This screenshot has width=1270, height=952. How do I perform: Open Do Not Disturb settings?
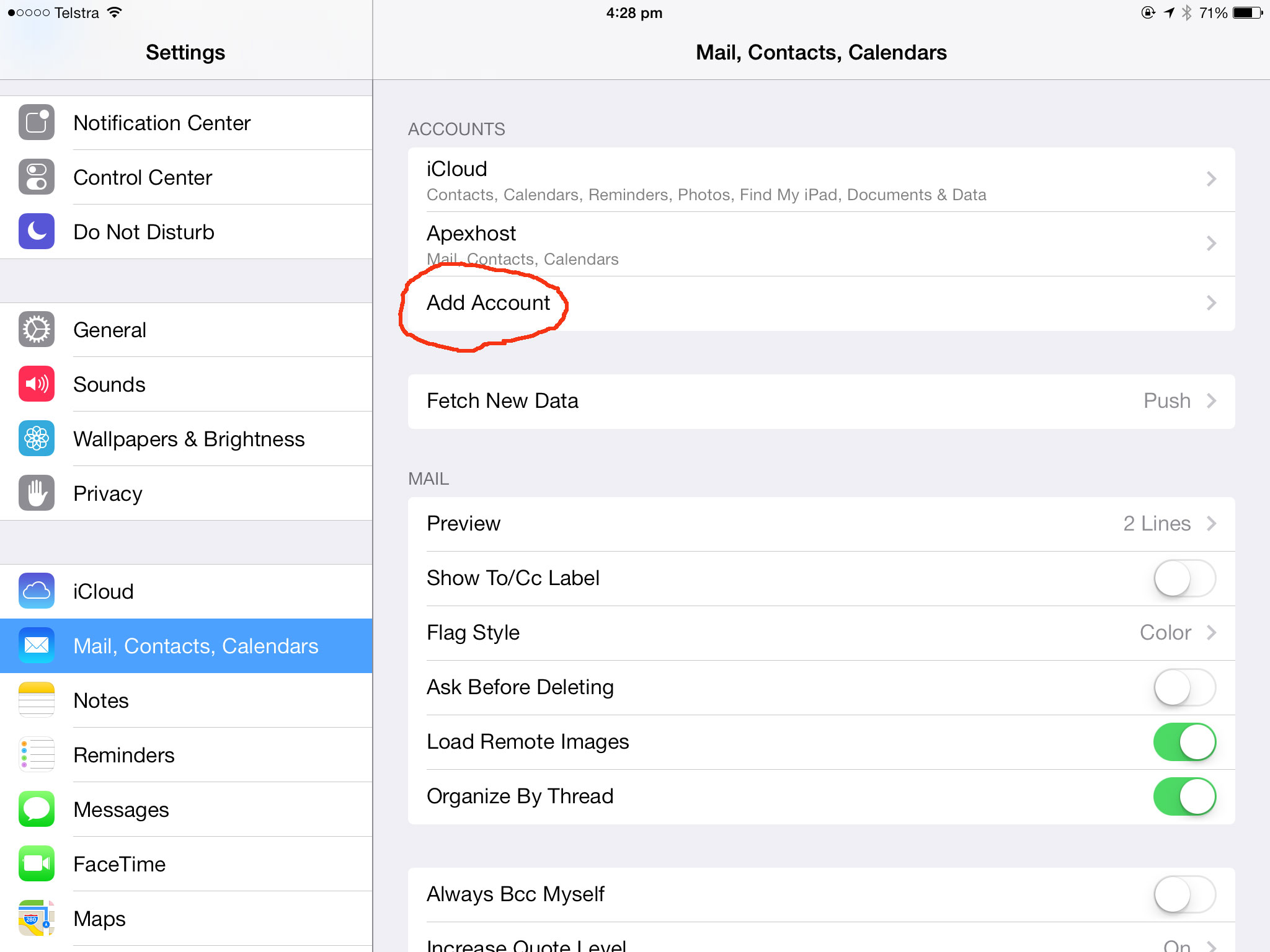click(186, 232)
